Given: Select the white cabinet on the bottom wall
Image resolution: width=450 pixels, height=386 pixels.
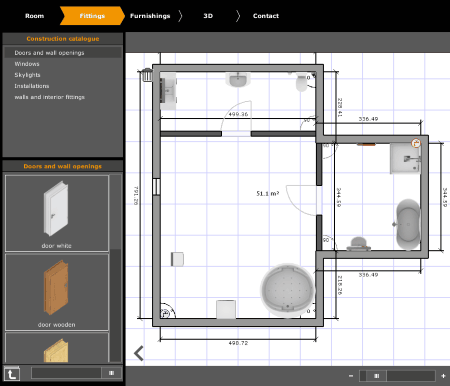Looking at the screenshot, I should coord(226,309).
